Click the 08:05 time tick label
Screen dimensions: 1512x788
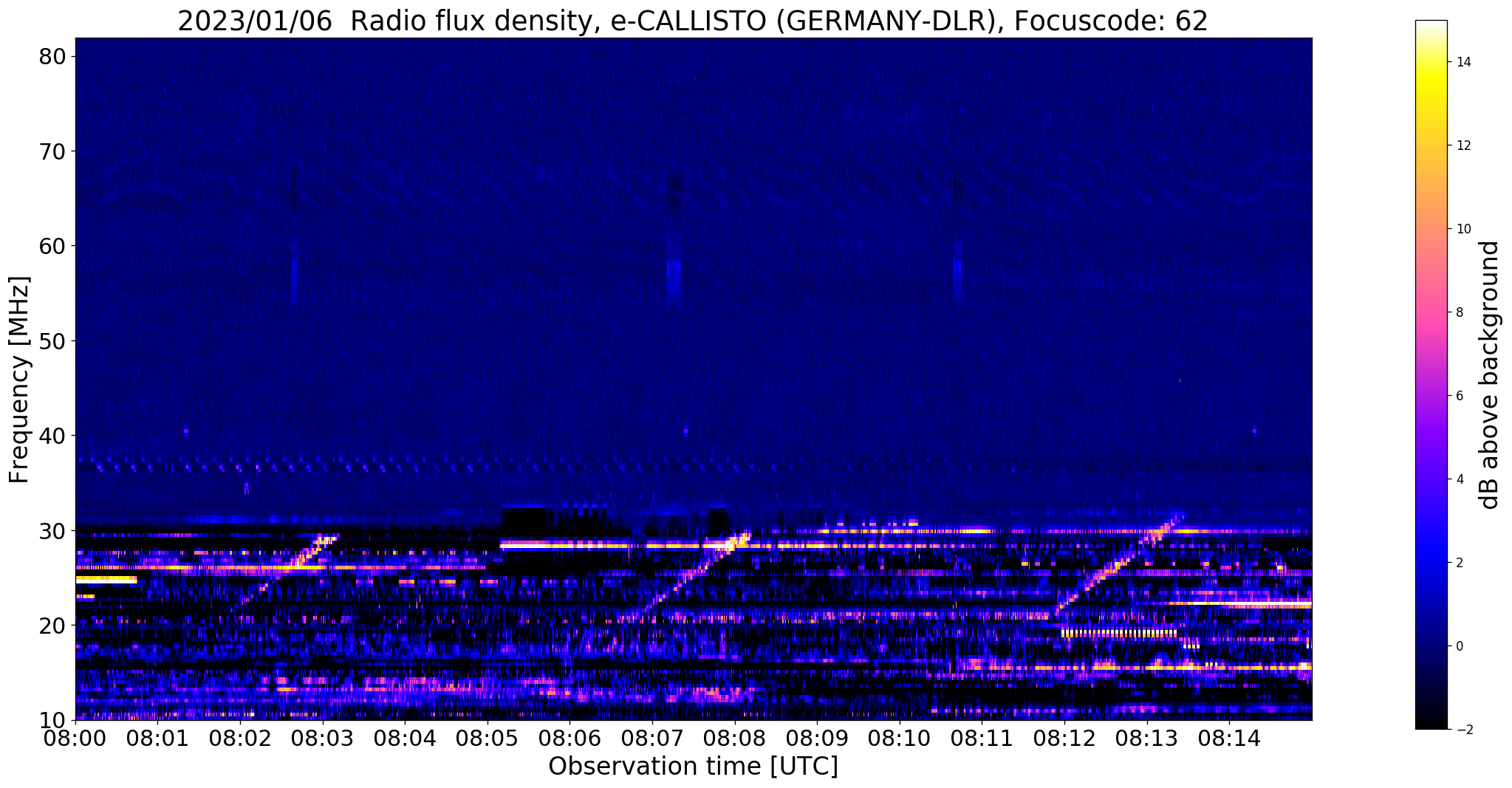pos(488,738)
